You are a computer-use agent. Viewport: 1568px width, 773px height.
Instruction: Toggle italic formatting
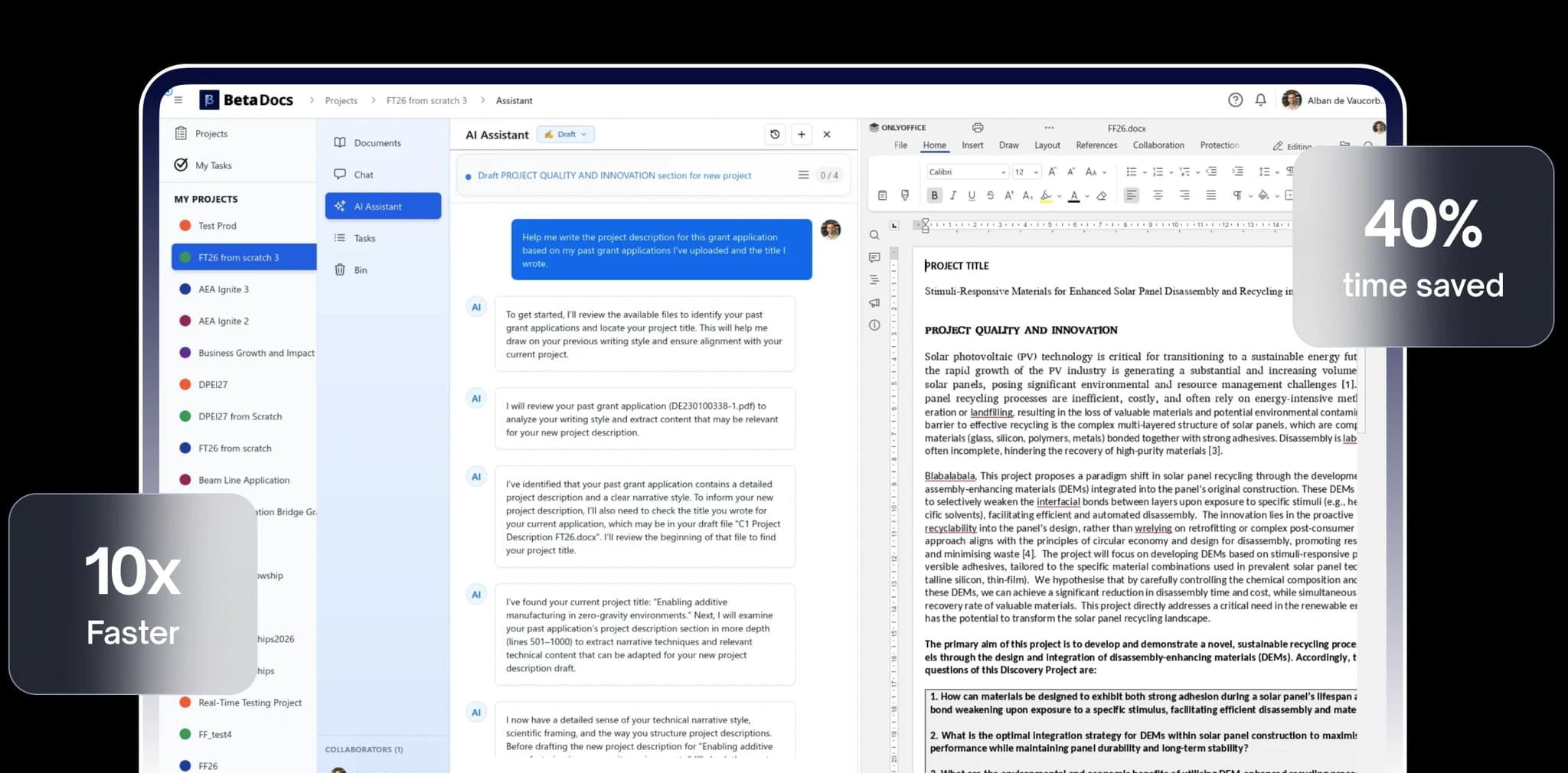click(953, 196)
